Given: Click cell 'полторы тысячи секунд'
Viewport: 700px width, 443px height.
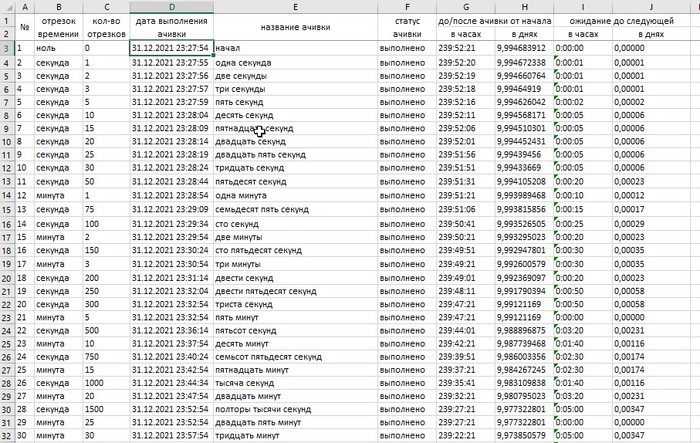Looking at the screenshot, I should [x=296, y=409].
